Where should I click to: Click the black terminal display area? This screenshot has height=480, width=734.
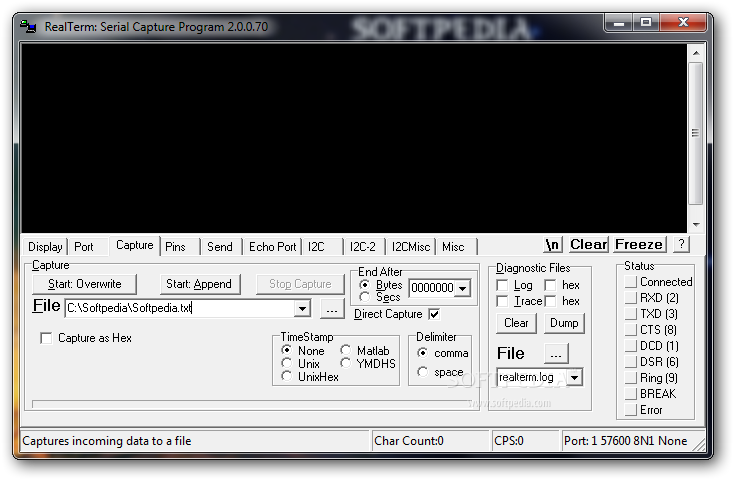pyautogui.click(x=354, y=138)
